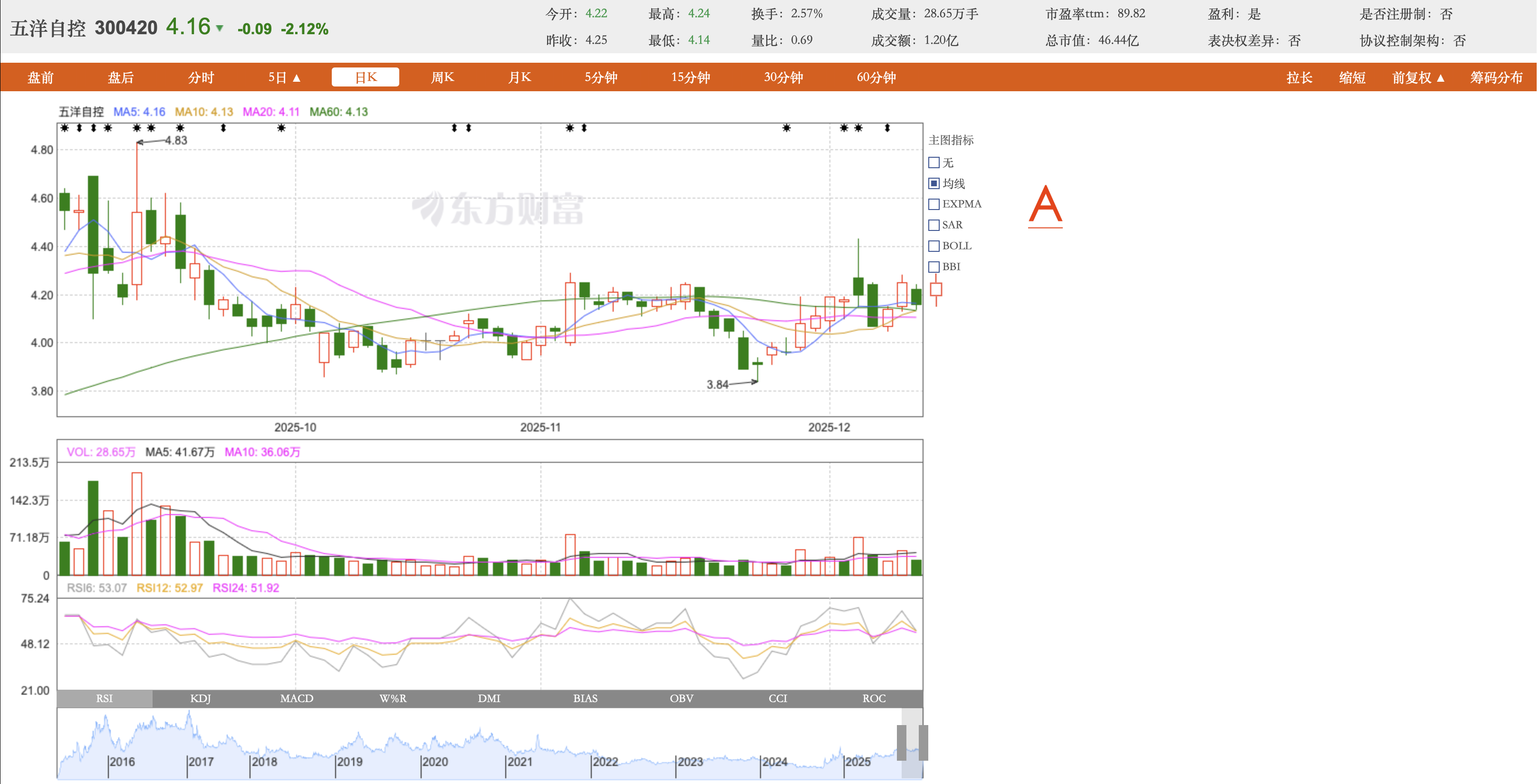Click the first star event marker at chart's left
Viewport: 1540px width, 784px height.
(x=65, y=128)
